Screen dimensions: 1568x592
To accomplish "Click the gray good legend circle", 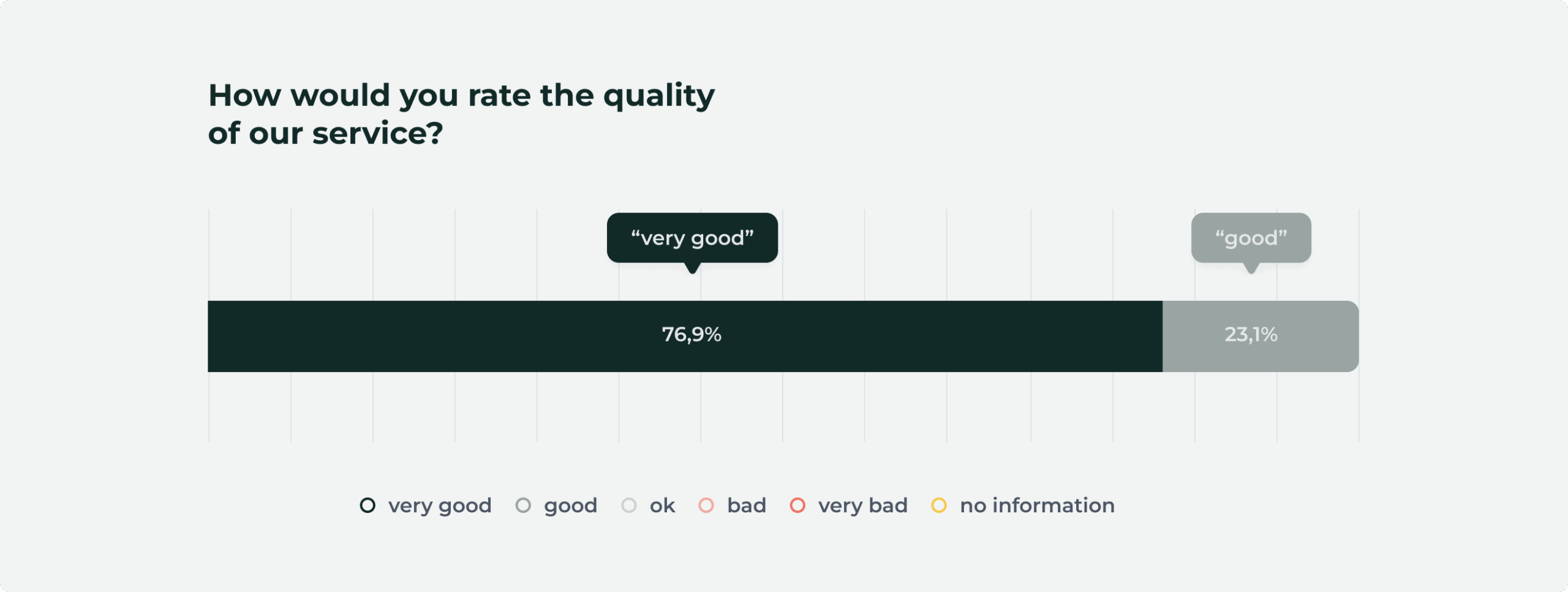I will pos(523,506).
